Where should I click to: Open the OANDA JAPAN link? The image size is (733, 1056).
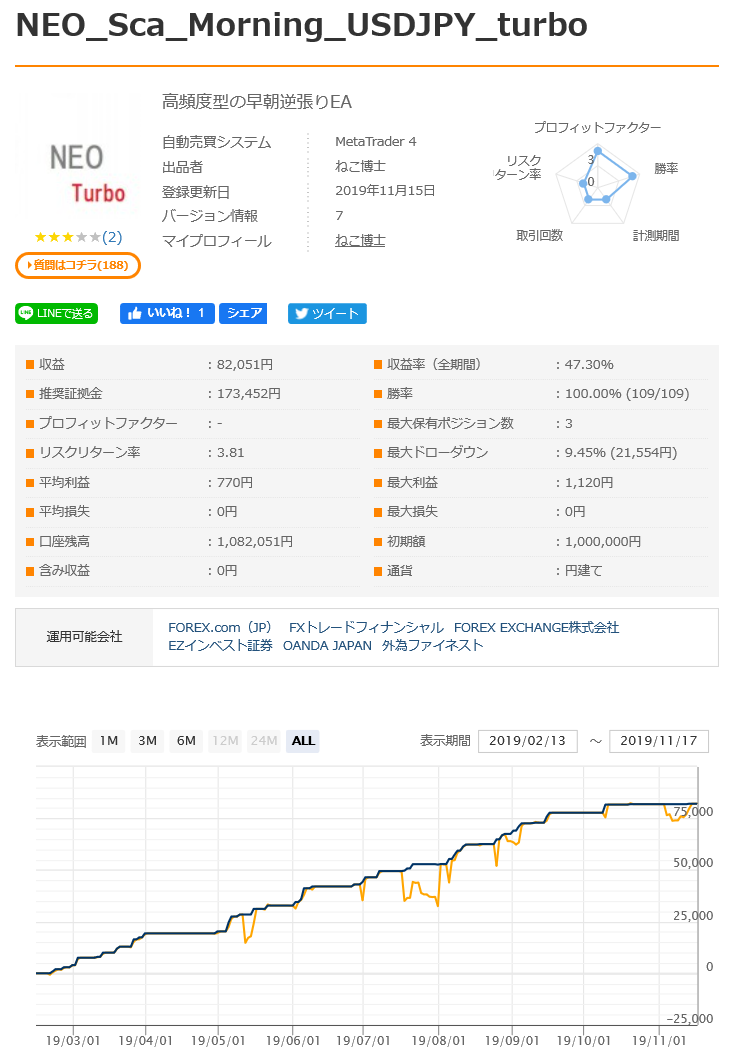327,646
